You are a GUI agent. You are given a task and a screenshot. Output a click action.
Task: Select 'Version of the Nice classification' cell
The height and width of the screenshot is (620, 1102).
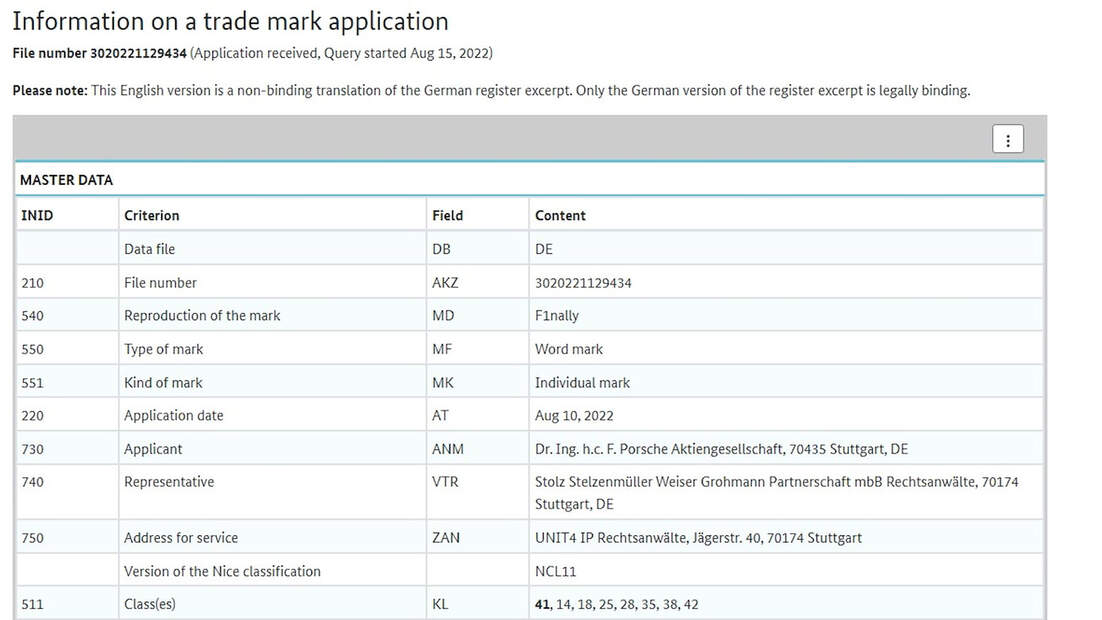(272, 571)
